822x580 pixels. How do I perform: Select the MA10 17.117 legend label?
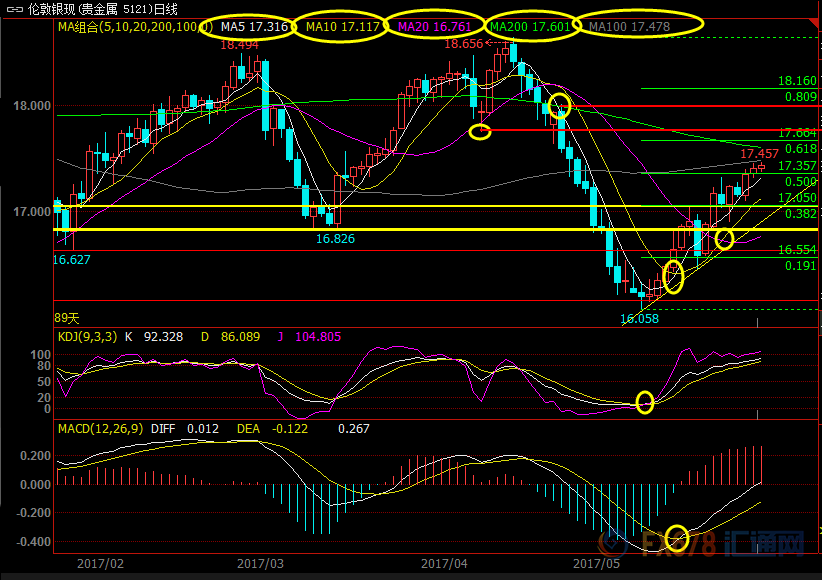click(x=340, y=27)
